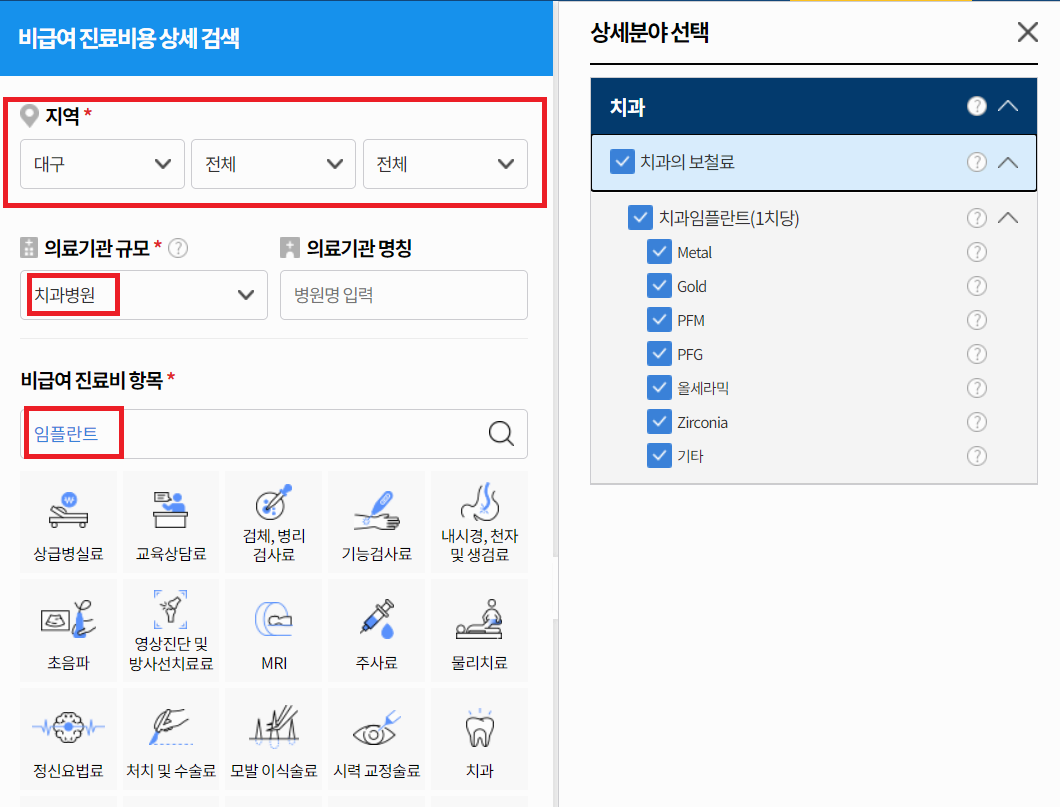Open help icon in 치과 header

point(976,106)
